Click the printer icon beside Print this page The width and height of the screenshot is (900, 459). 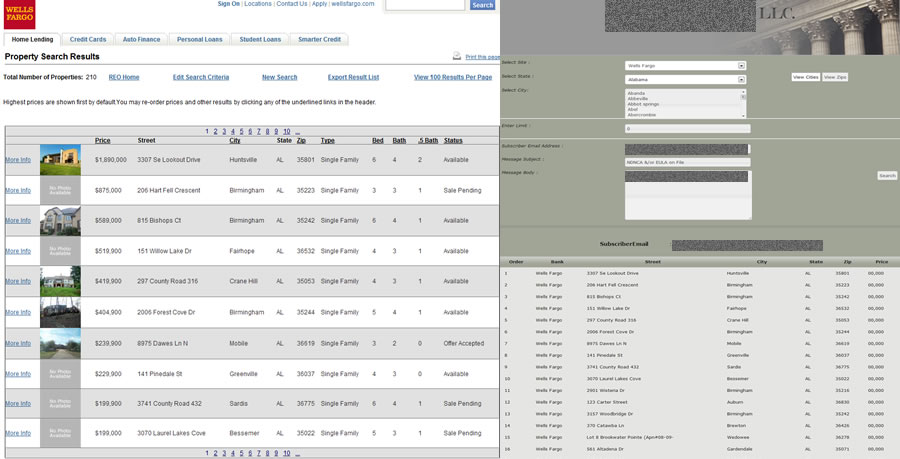point(457,56)
